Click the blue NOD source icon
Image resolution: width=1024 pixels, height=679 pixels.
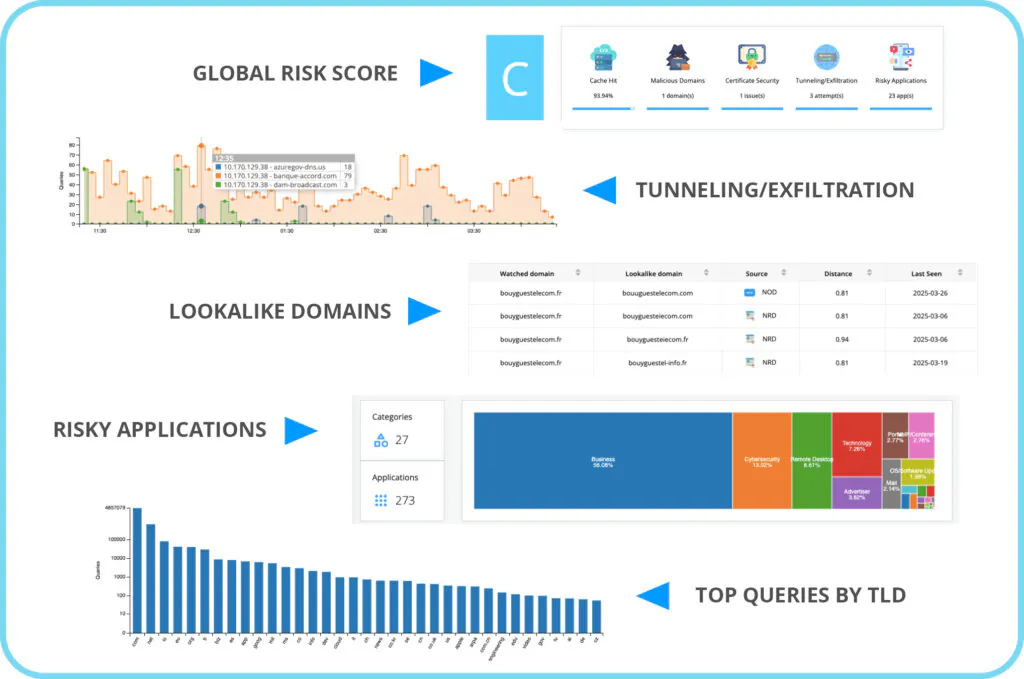[x=748, y=290]
